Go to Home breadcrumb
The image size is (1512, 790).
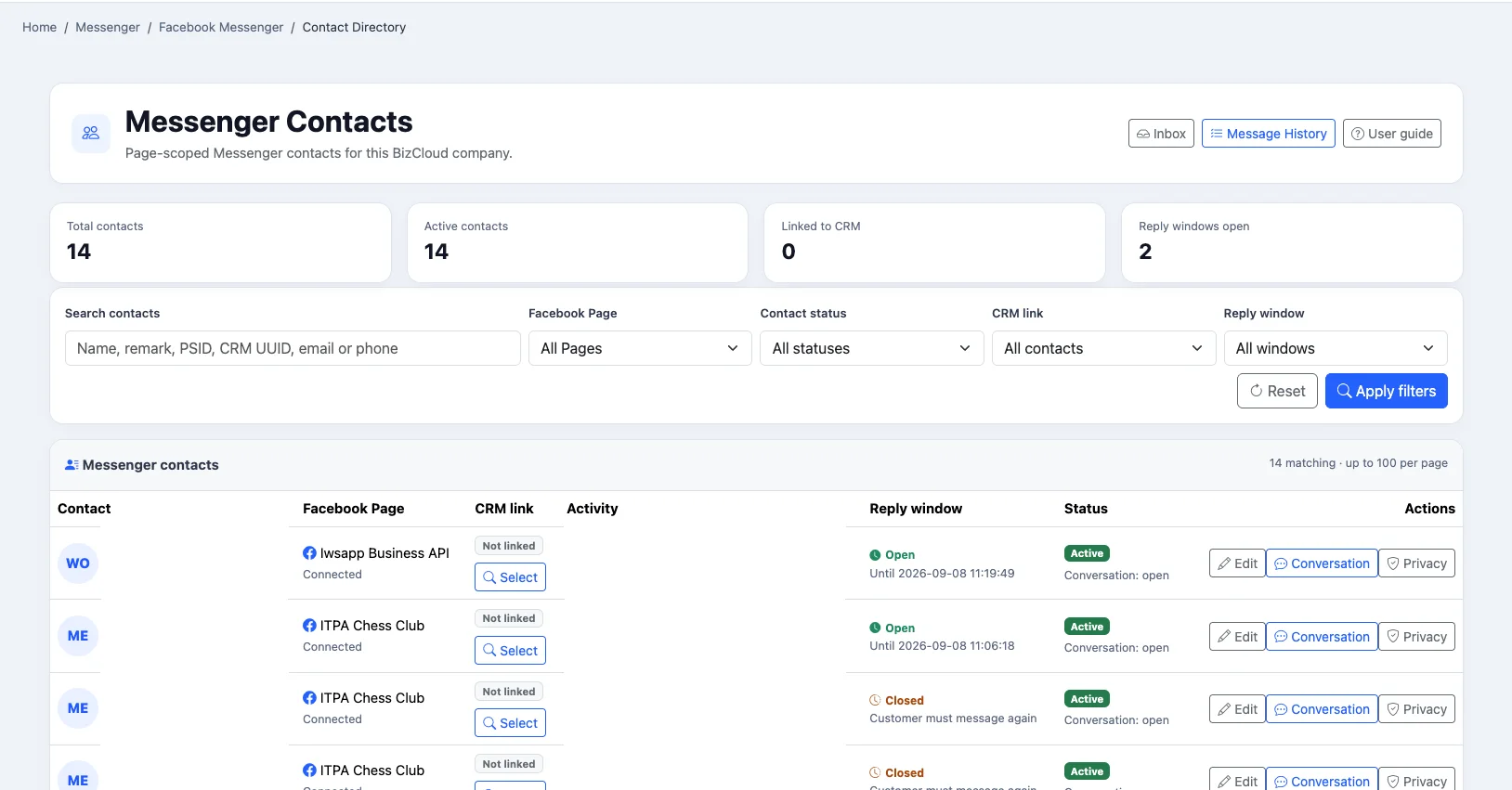pyautogui.click(x=40, y=27)
